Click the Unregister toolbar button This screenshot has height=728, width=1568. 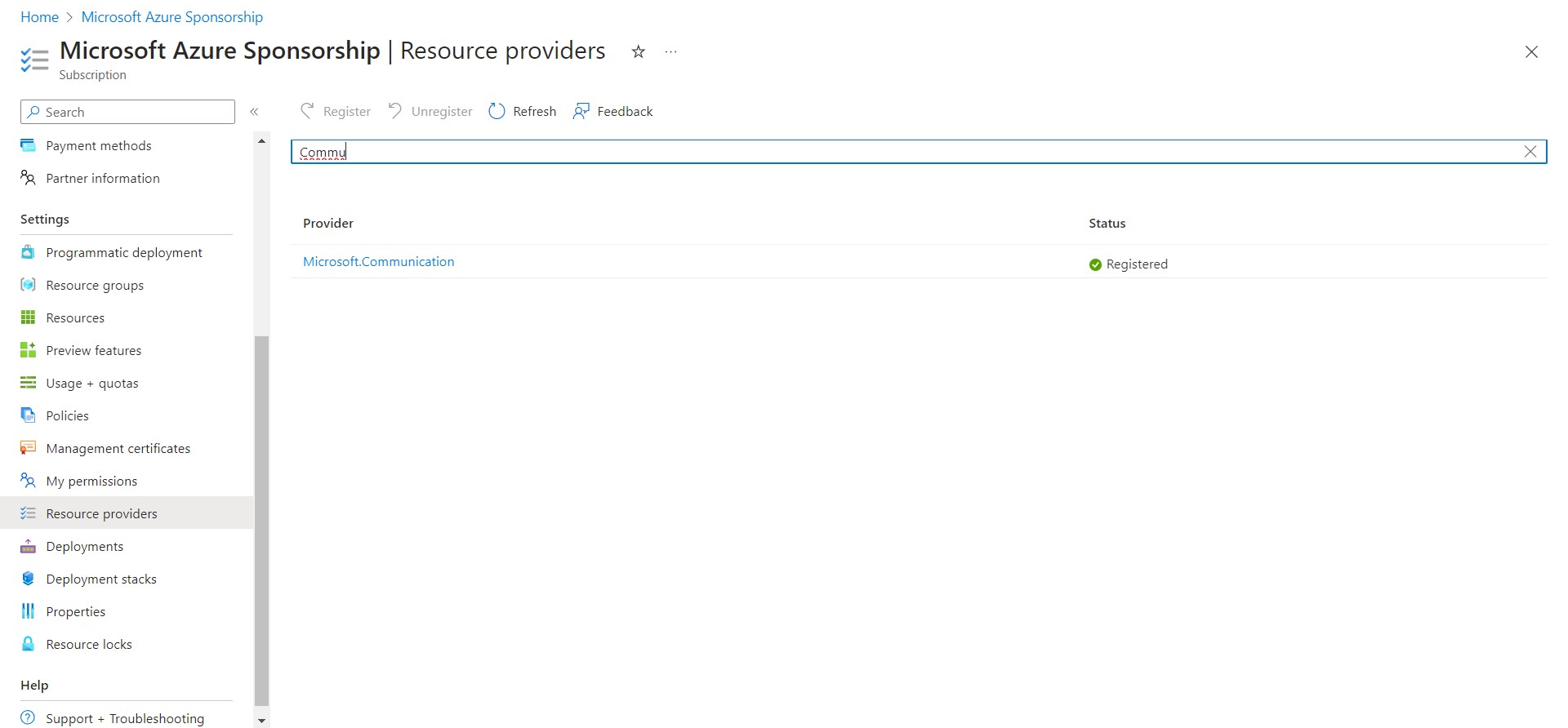coord(430,111)
